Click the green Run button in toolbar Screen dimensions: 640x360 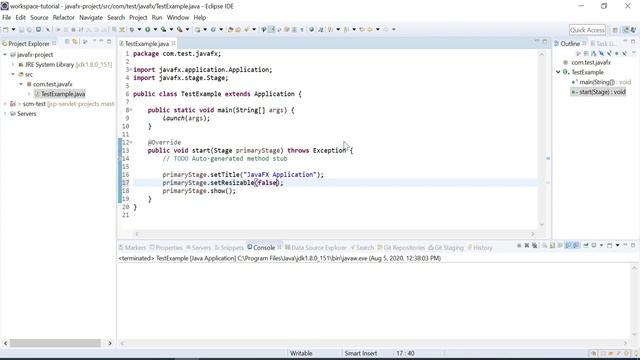coord(147,29)
